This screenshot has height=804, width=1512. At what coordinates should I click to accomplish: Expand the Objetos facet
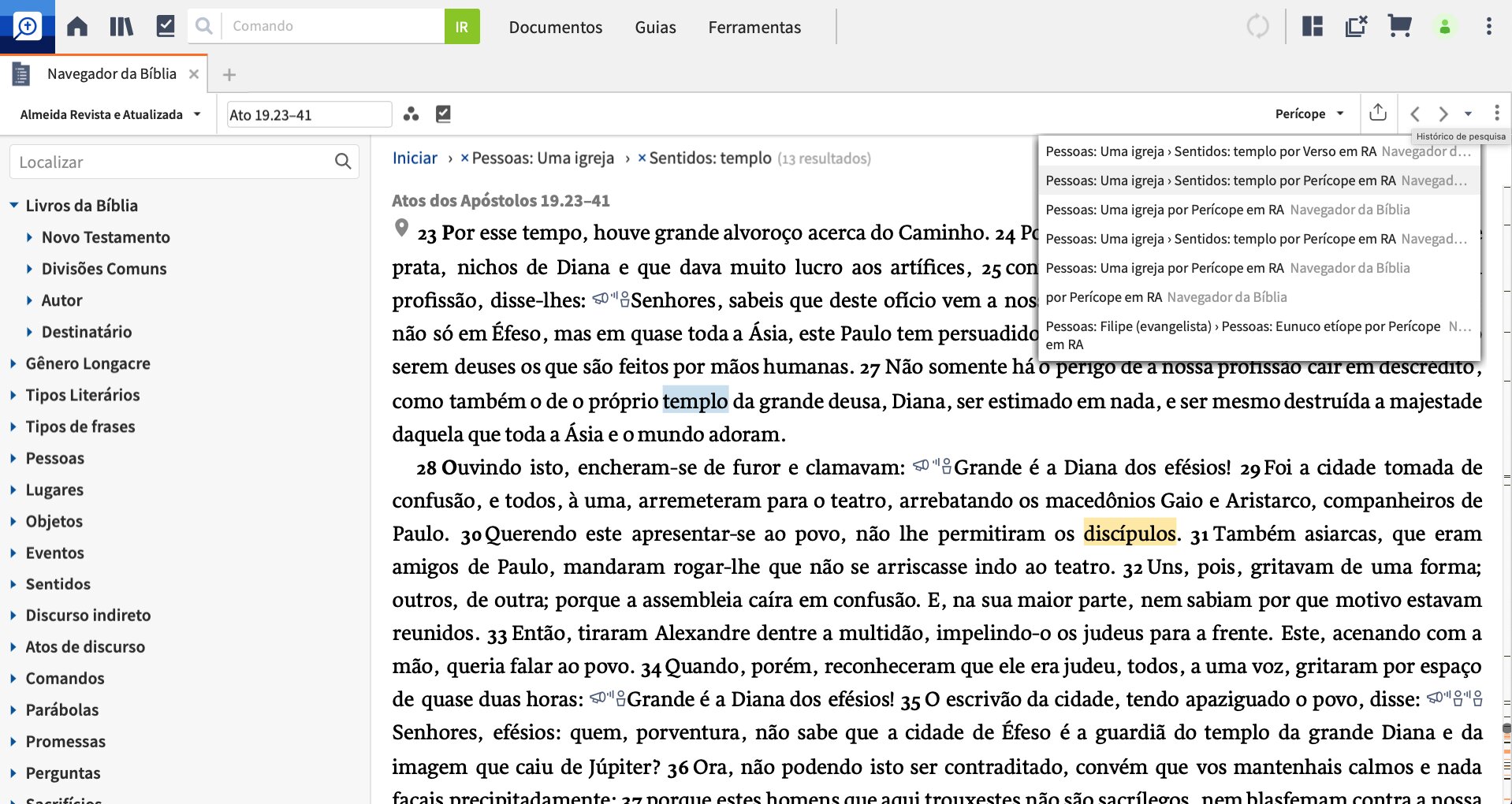coord(13,521)
